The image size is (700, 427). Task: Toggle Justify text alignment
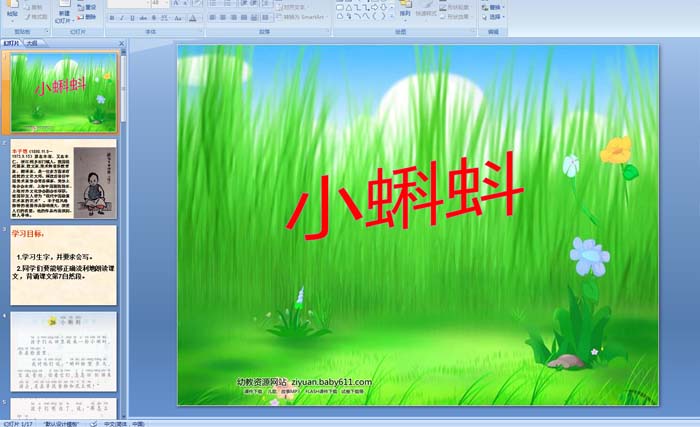click(244, 17)
